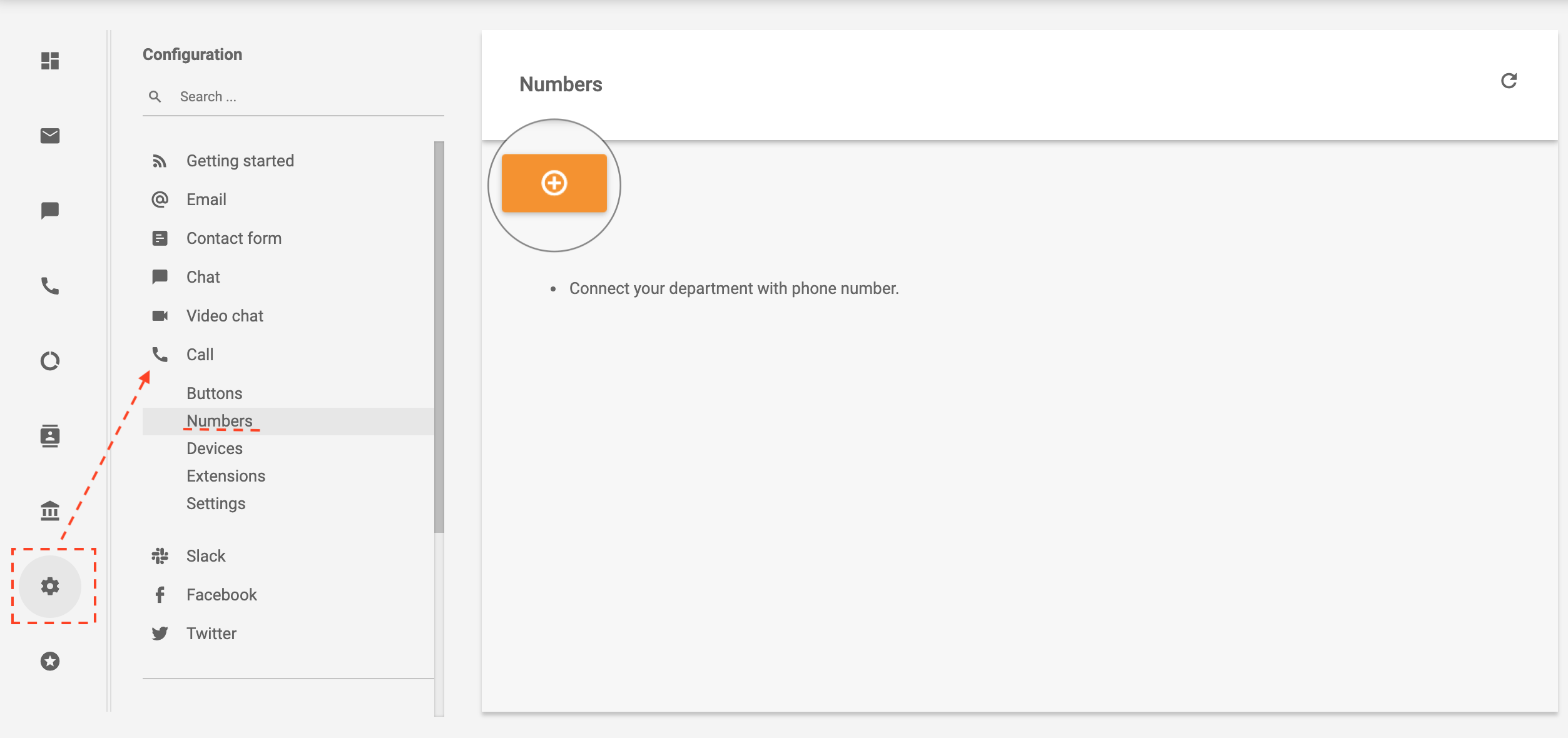
Task: Select Numbers under Call section
Action: [219, 420]
